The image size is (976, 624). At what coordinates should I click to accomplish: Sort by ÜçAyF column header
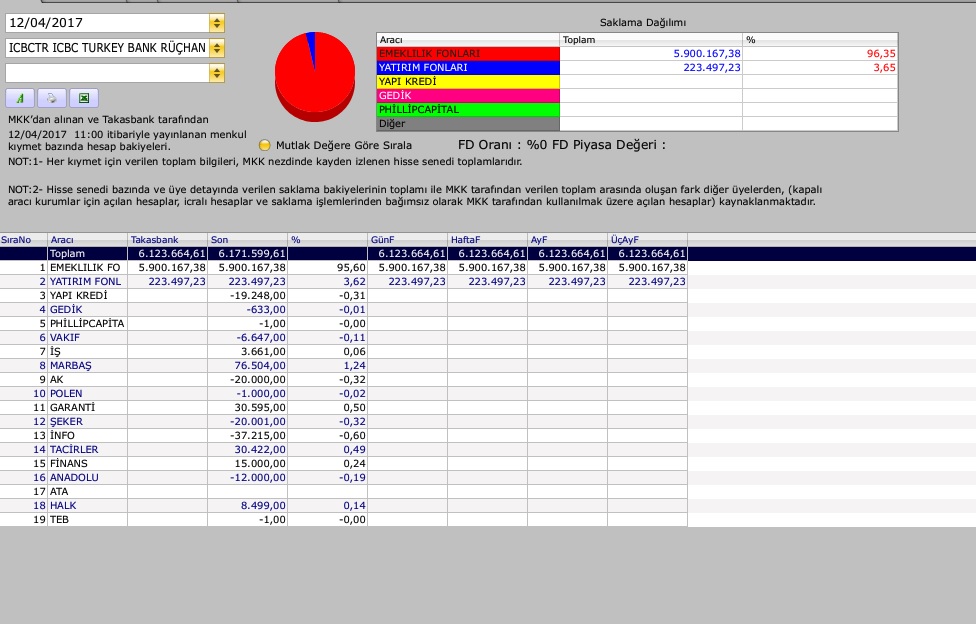(647, 240)
